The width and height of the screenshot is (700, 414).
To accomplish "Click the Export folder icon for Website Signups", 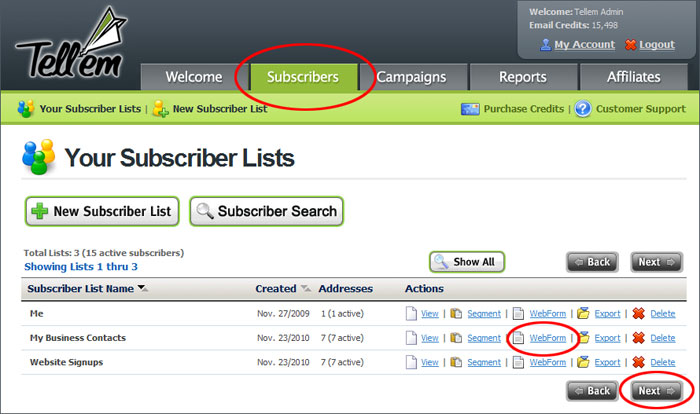I will [583, 362].
